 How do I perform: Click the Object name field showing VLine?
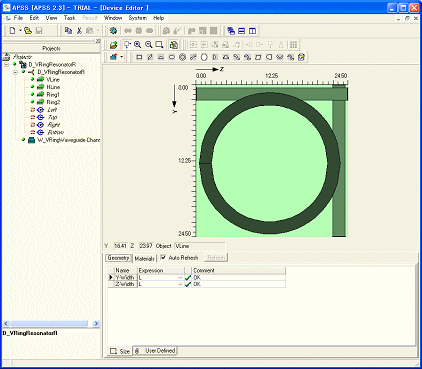[200, 246]
